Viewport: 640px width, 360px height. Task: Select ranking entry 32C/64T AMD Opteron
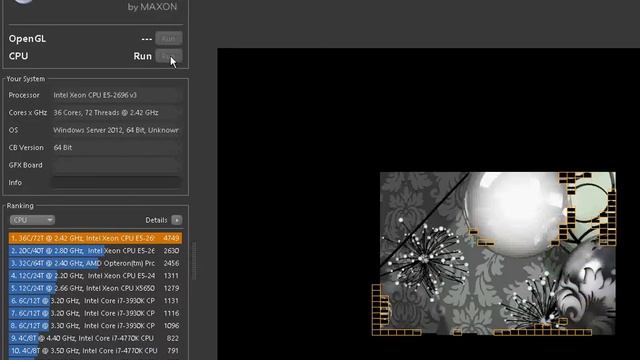tap(95, 263)
